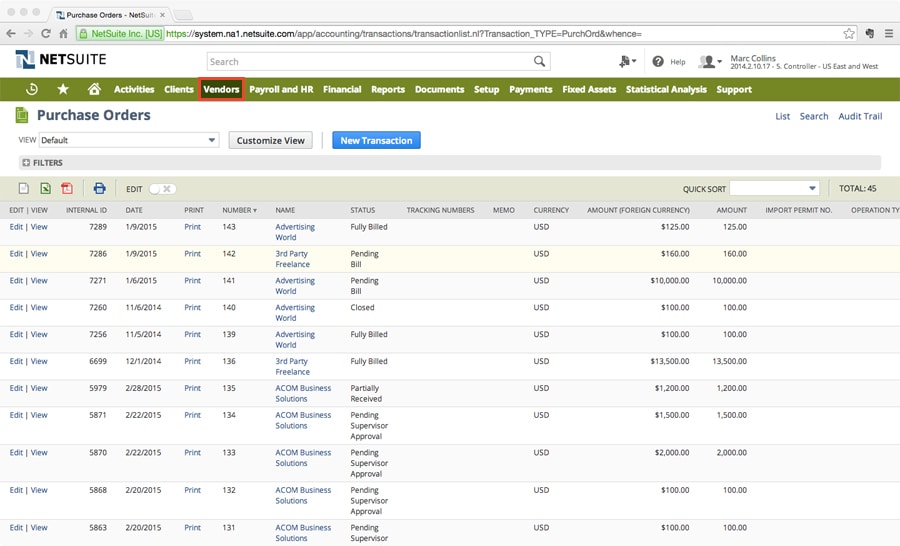Click in the global Search field
This screenshot has width=900, height=546.
pyautogui.click(x=369, y=61)
